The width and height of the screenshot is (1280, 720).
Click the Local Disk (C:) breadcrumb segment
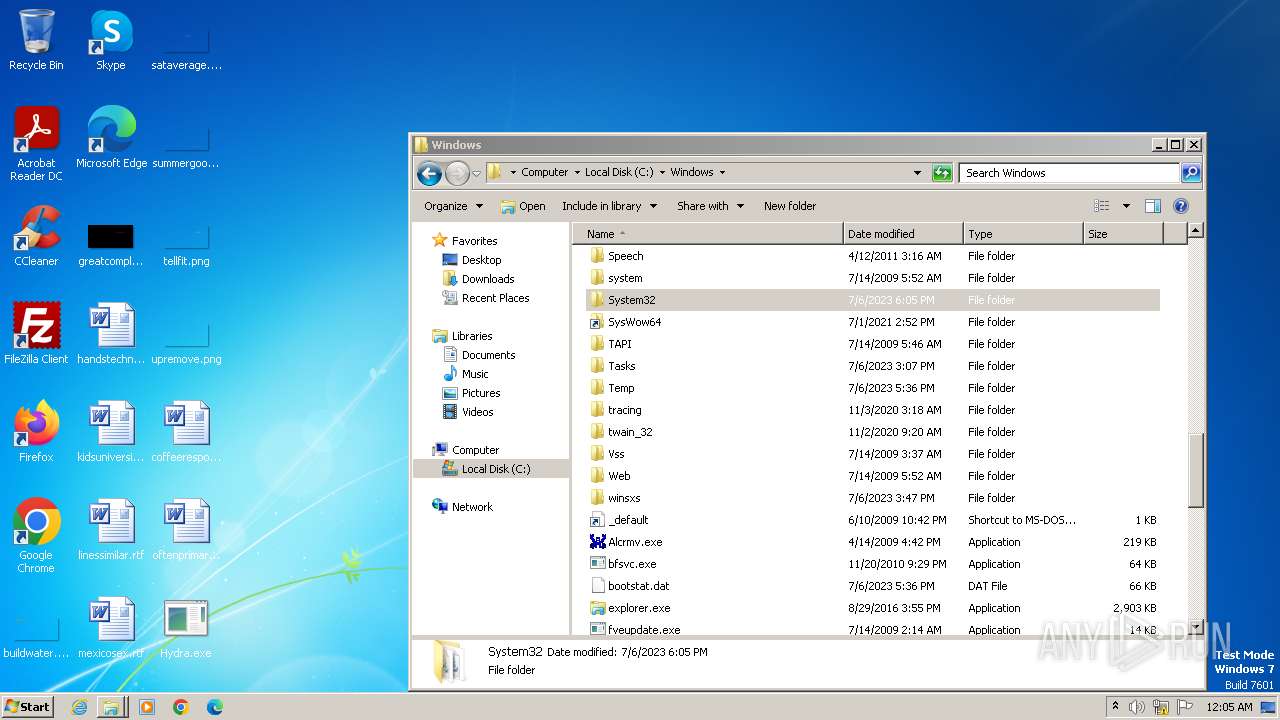(619, 172)
